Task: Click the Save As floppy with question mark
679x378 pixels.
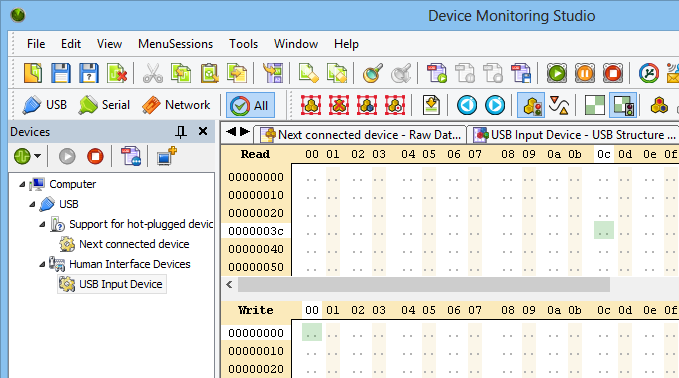Action: pyautogui.click(x=89, y=73)
